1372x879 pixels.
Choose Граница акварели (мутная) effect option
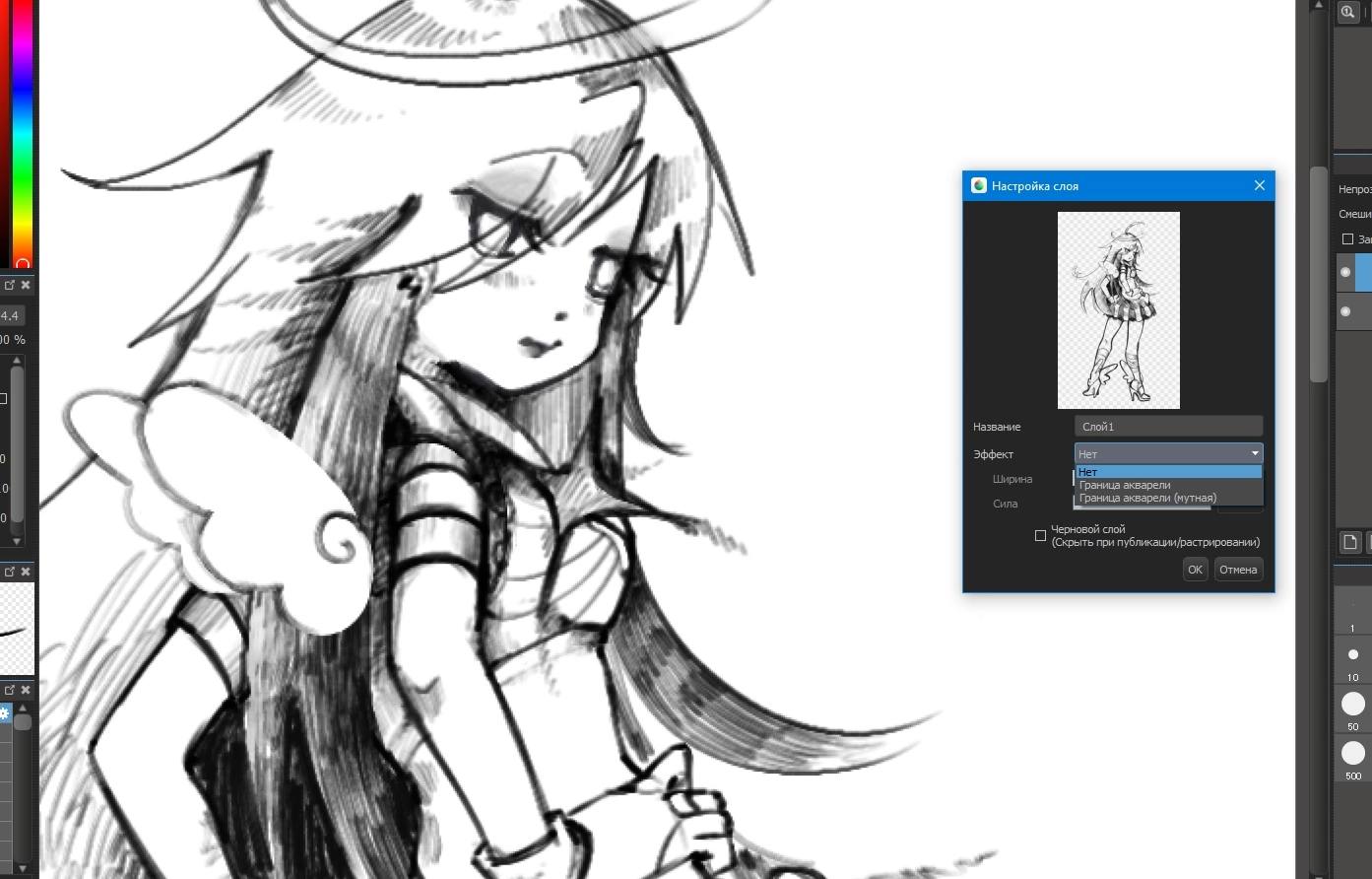click(x=1168, y=498)
